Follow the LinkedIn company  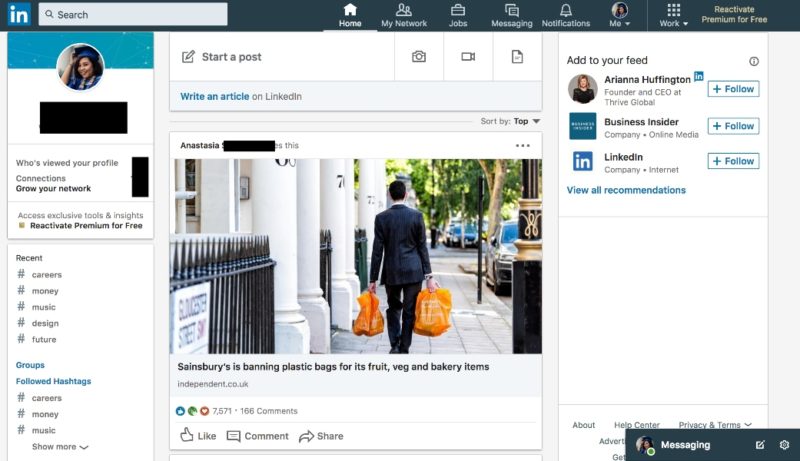click(x=733, y=161)
